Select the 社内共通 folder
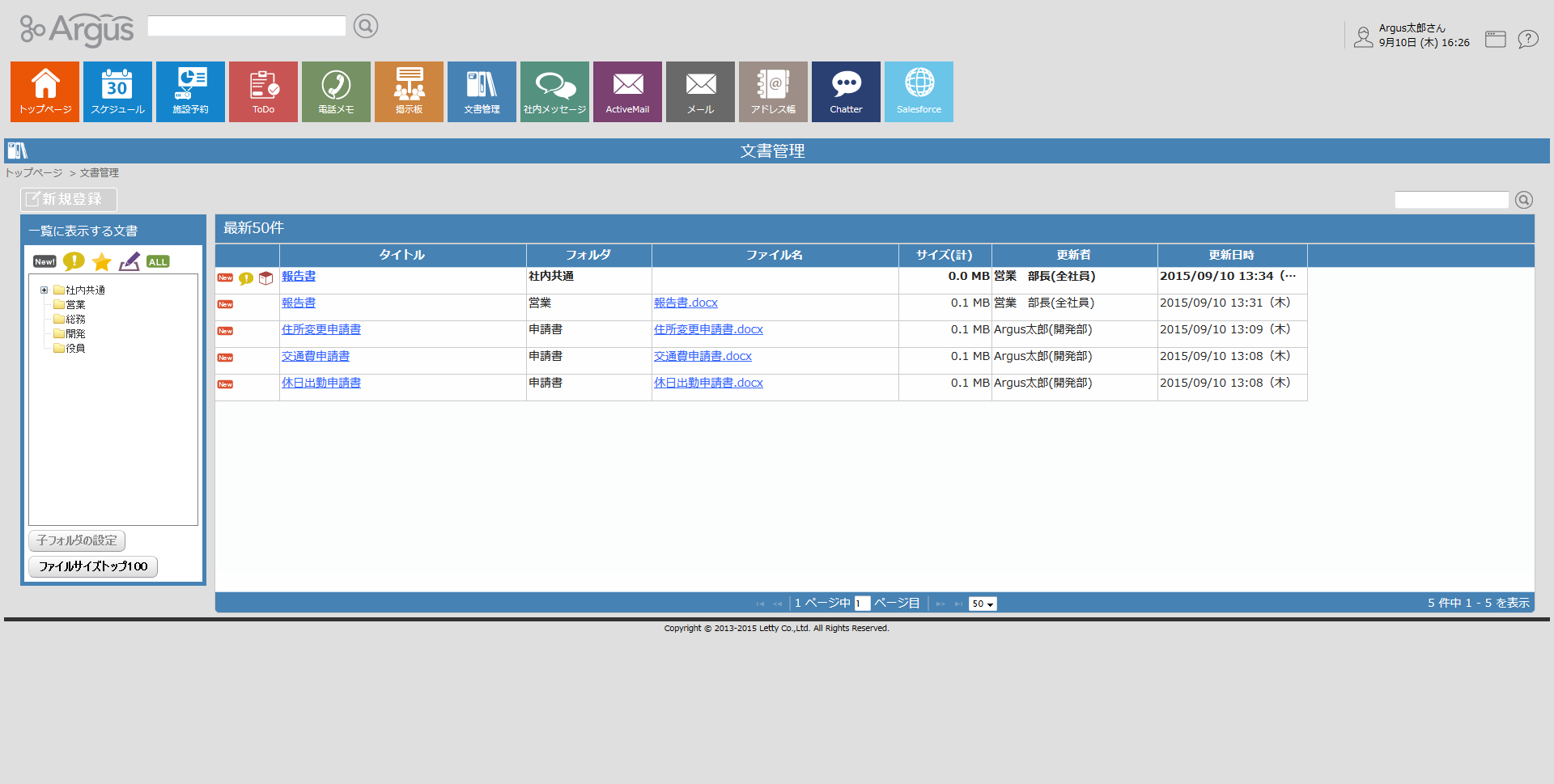Viewport: 1554px width, 784px height. tap(85, 290)
